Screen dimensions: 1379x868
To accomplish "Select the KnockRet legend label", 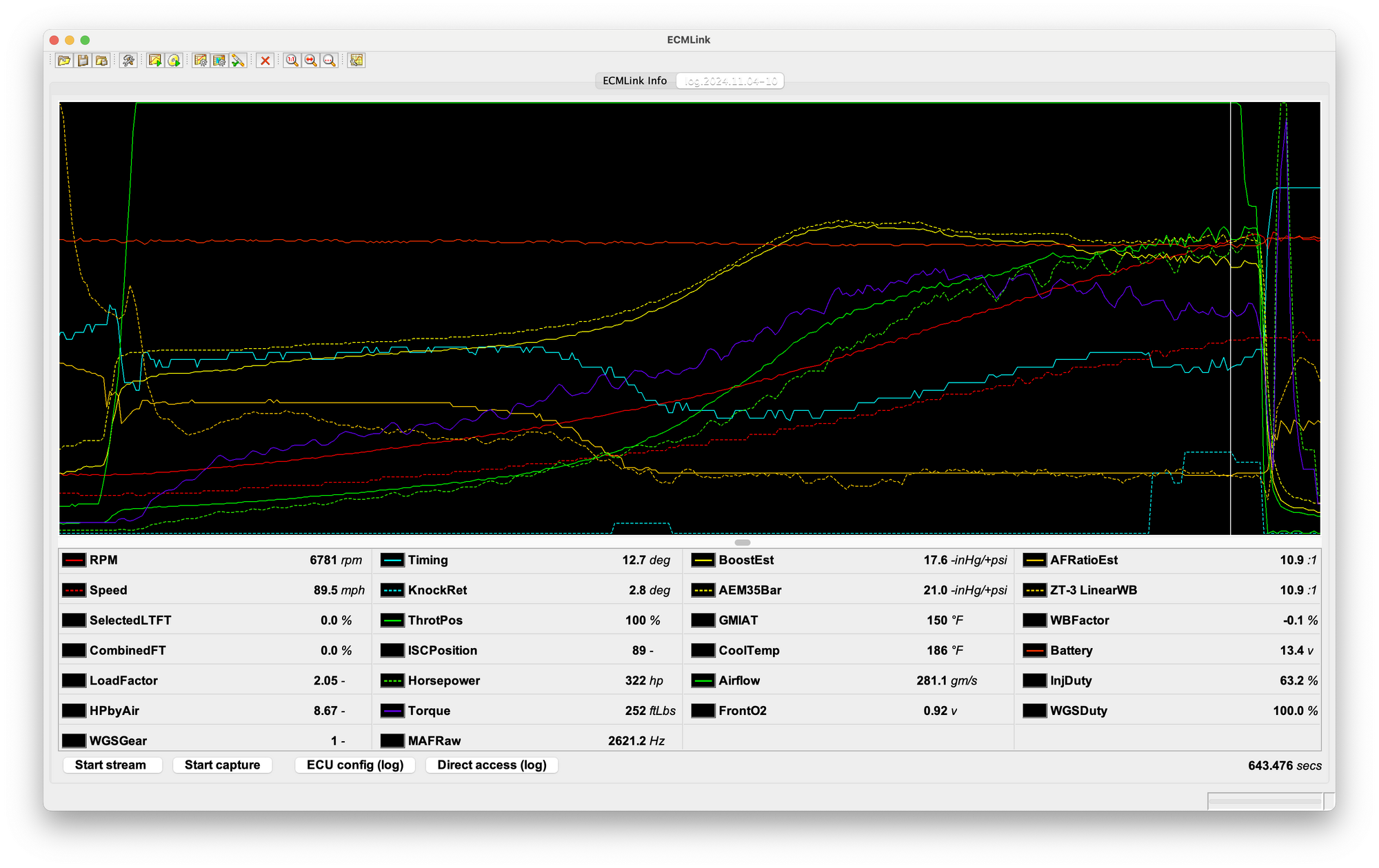I will 437,590.
